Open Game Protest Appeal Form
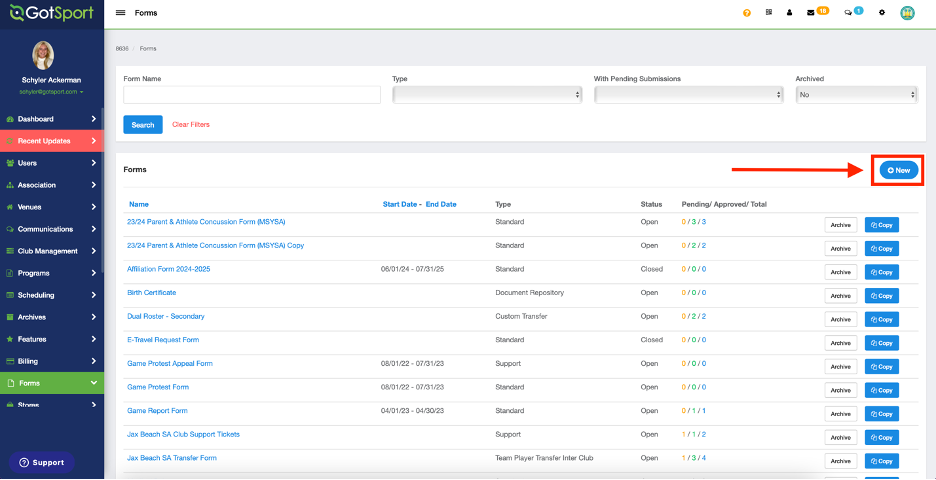 click(x=170, y=364)
